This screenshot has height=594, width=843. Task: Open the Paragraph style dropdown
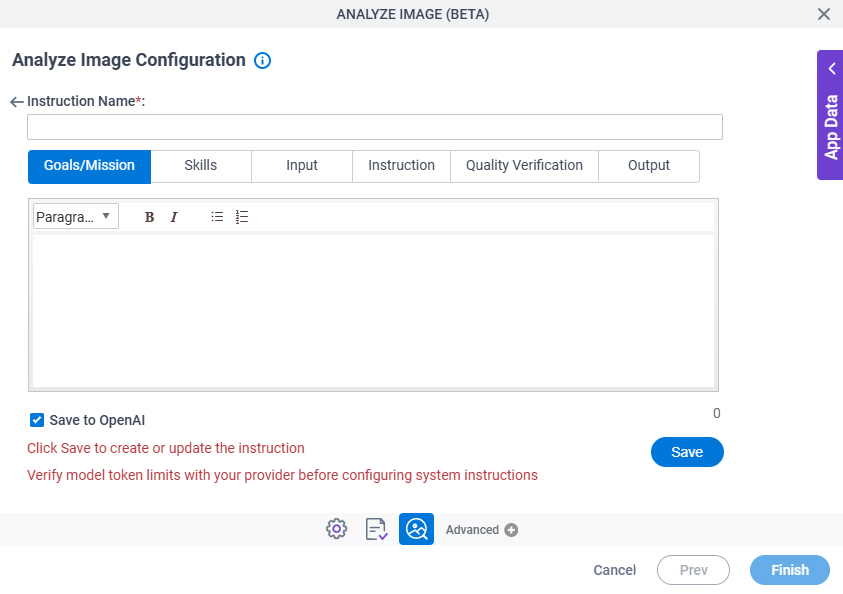coord(76,216)
